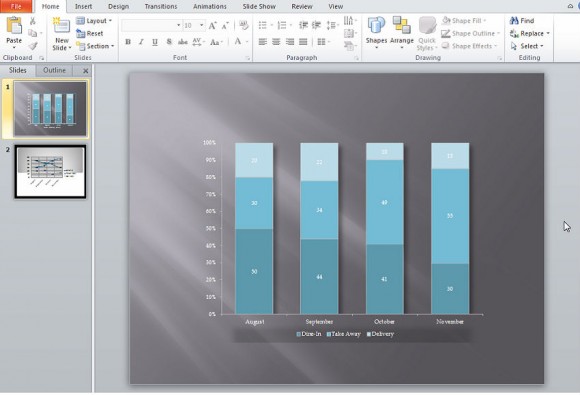Click the Take Away legend entry
This screenshot has height=395, width=580.
(343, 334)
